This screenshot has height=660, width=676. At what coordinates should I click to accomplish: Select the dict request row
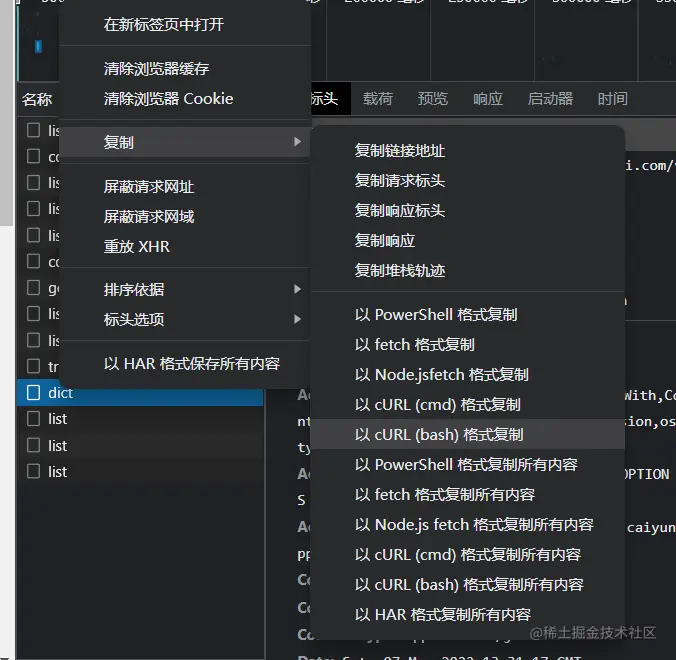point(140,393)
